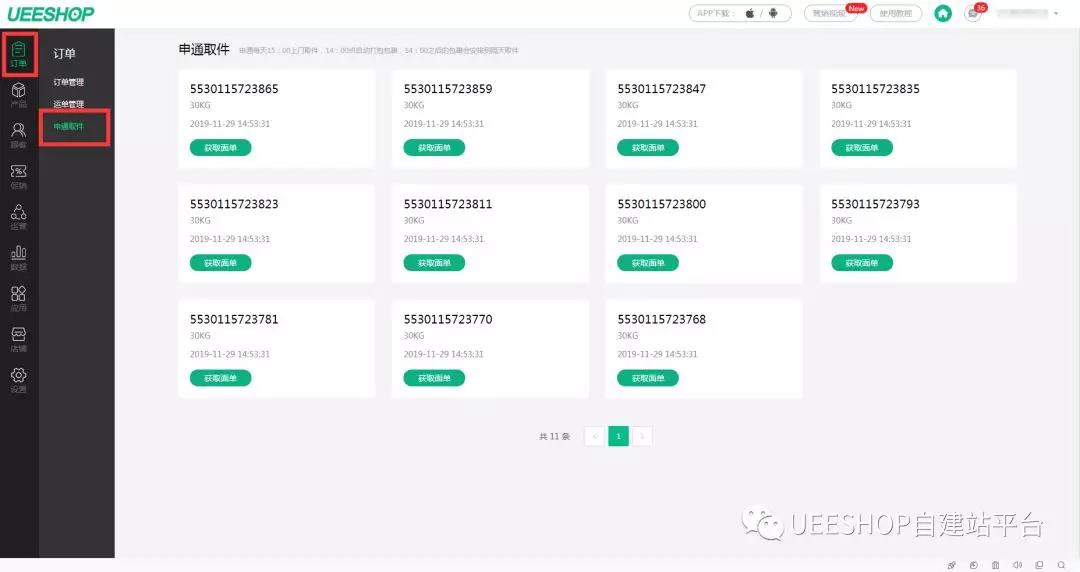This screenshot has height=572, width=1080.
Task: Open the 应用 apps grid icon
Action: [19, 298]
